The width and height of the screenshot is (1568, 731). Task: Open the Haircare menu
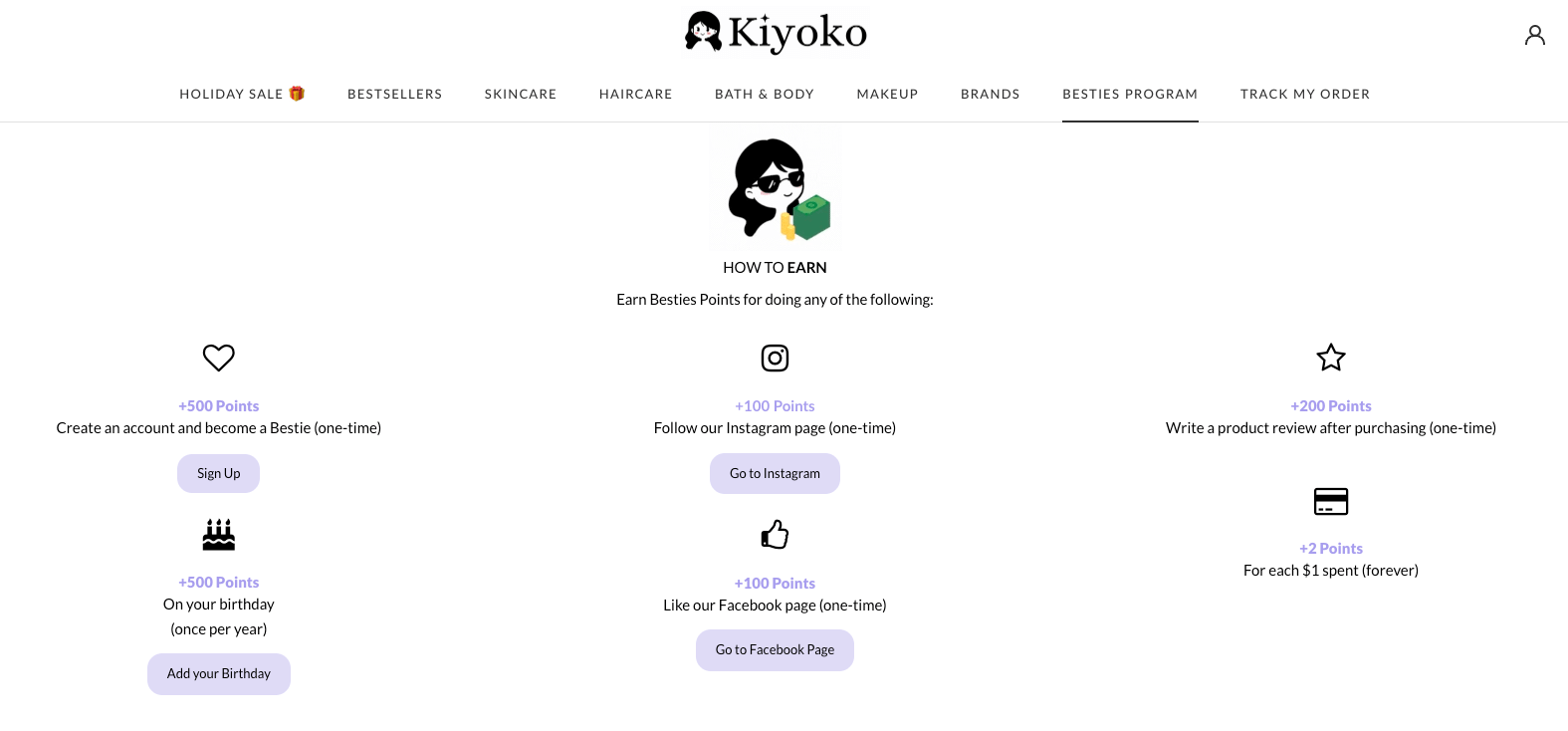635,94
